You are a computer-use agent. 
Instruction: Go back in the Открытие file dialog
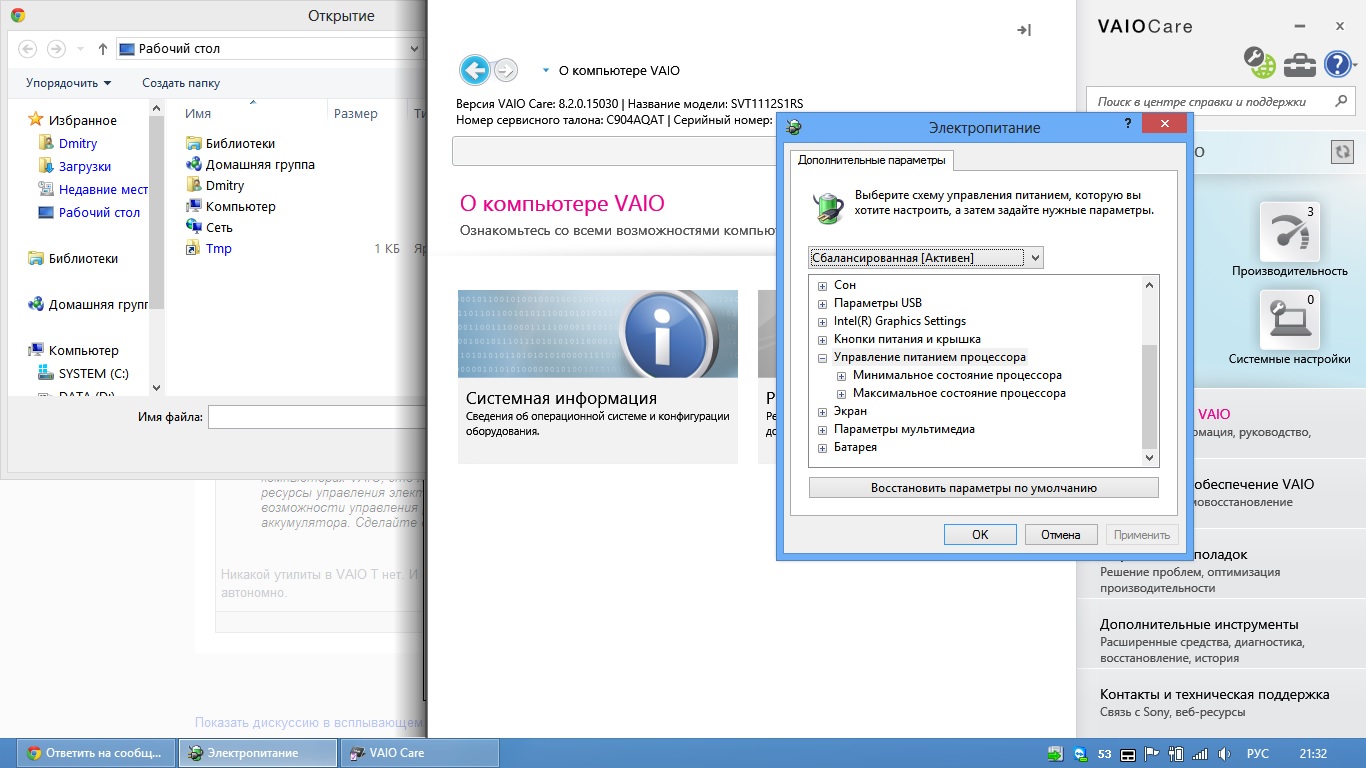point(28,48)
